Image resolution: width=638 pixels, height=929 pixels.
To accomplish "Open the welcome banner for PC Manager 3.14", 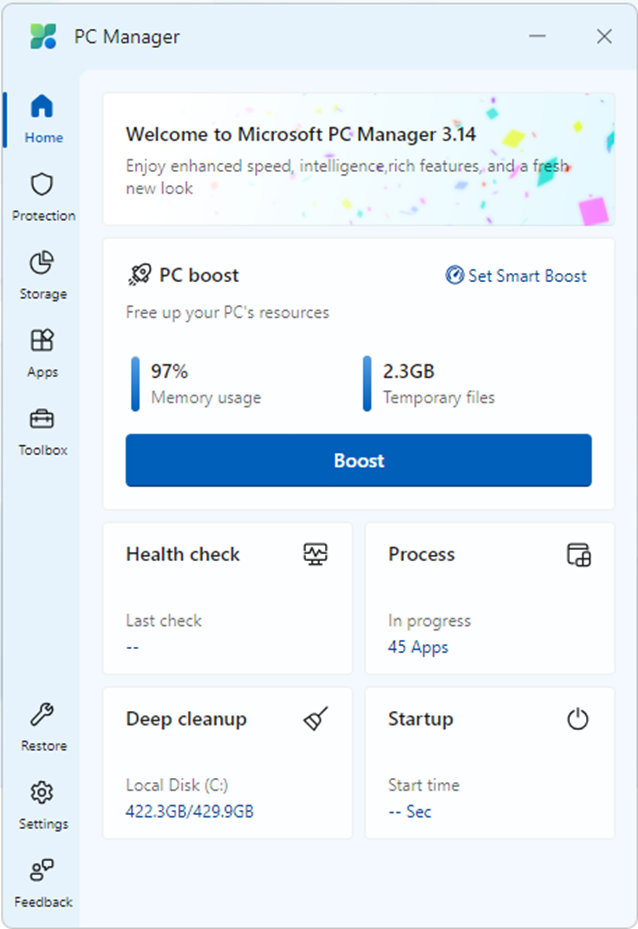I will (x=358, y=159).
